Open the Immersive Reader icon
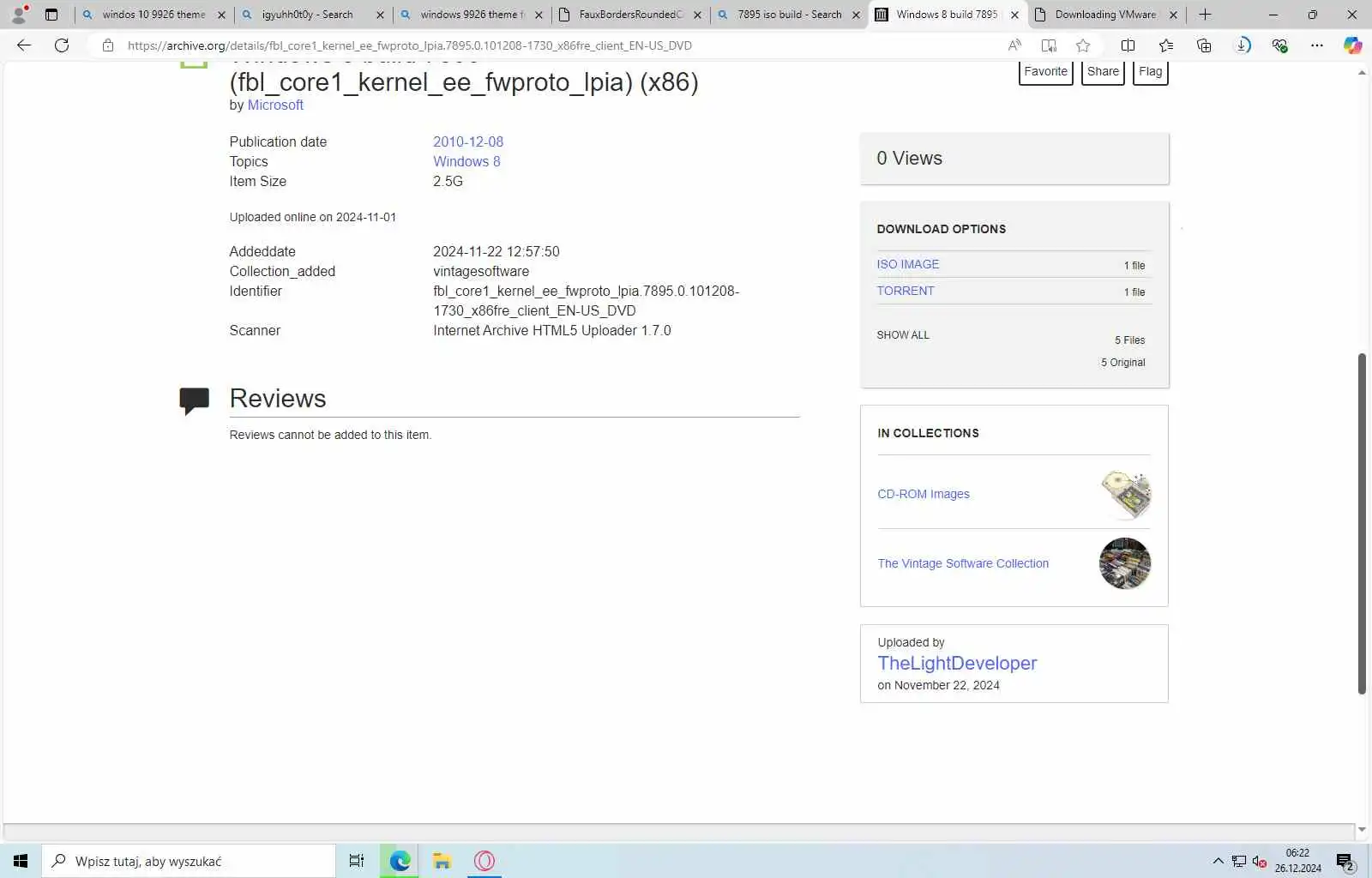Viewport: 1372px width, 878px height. (1049, 45)
